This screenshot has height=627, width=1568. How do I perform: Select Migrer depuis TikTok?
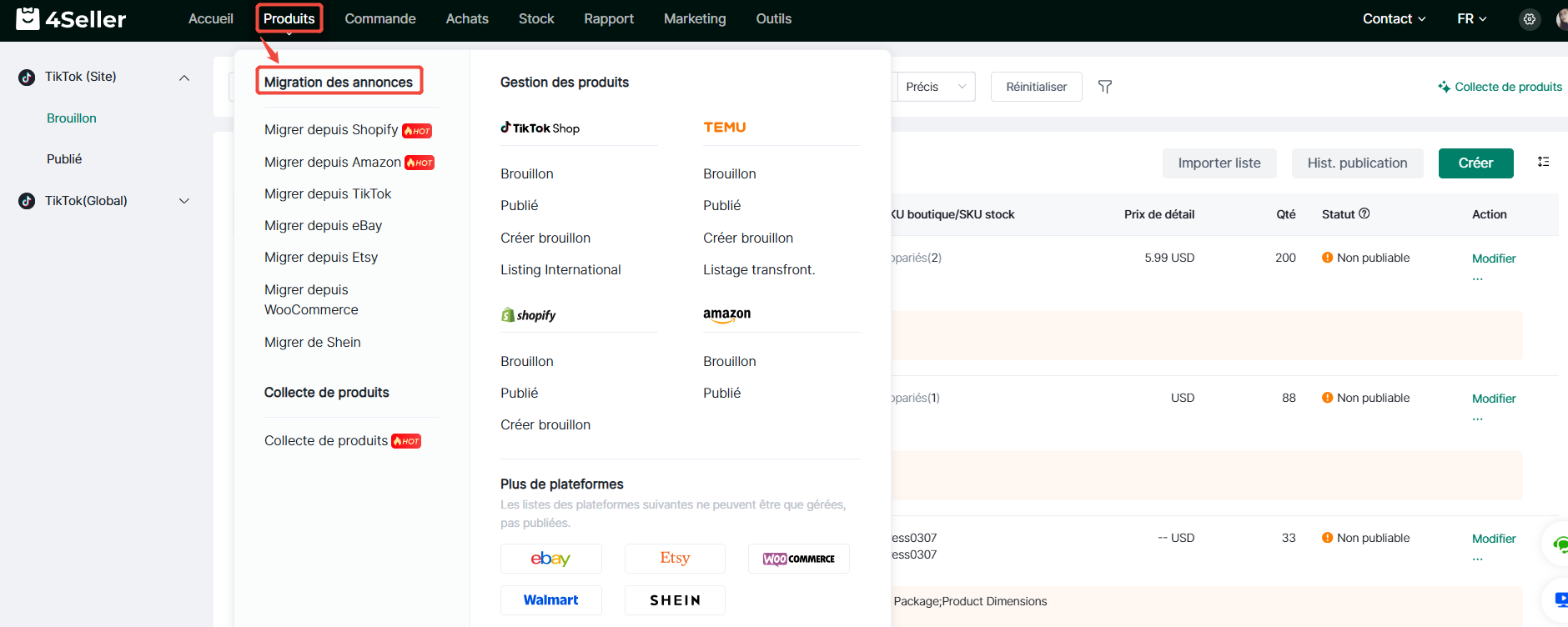(328, 193)
